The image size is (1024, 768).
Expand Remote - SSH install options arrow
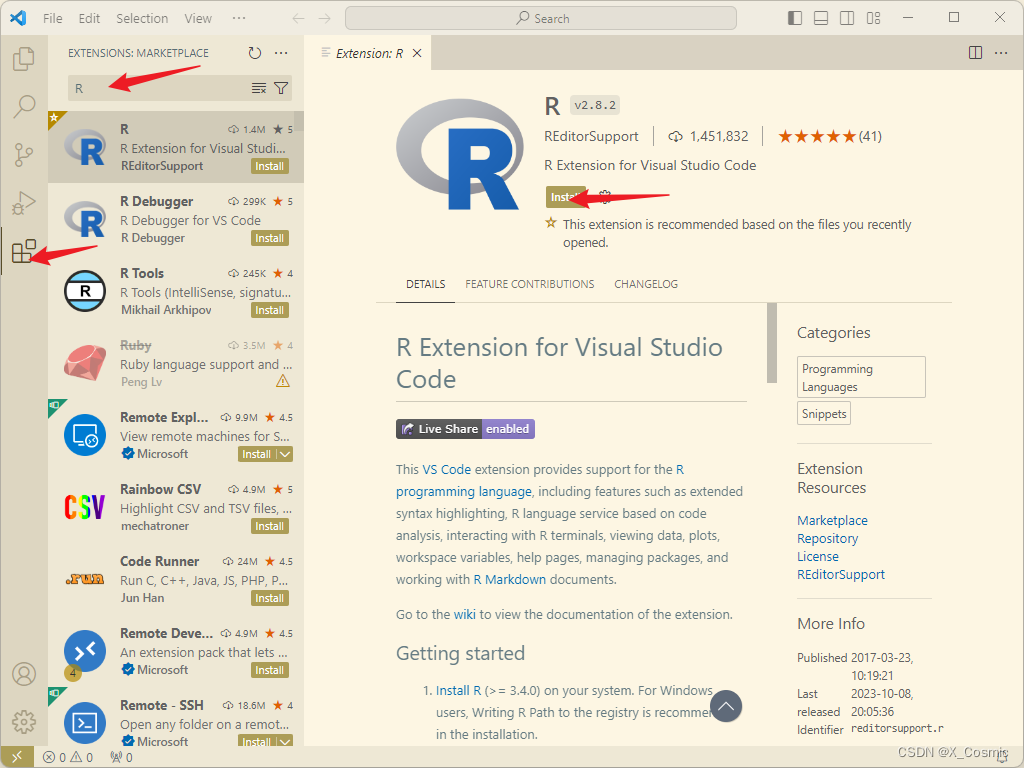coord(285,742)
